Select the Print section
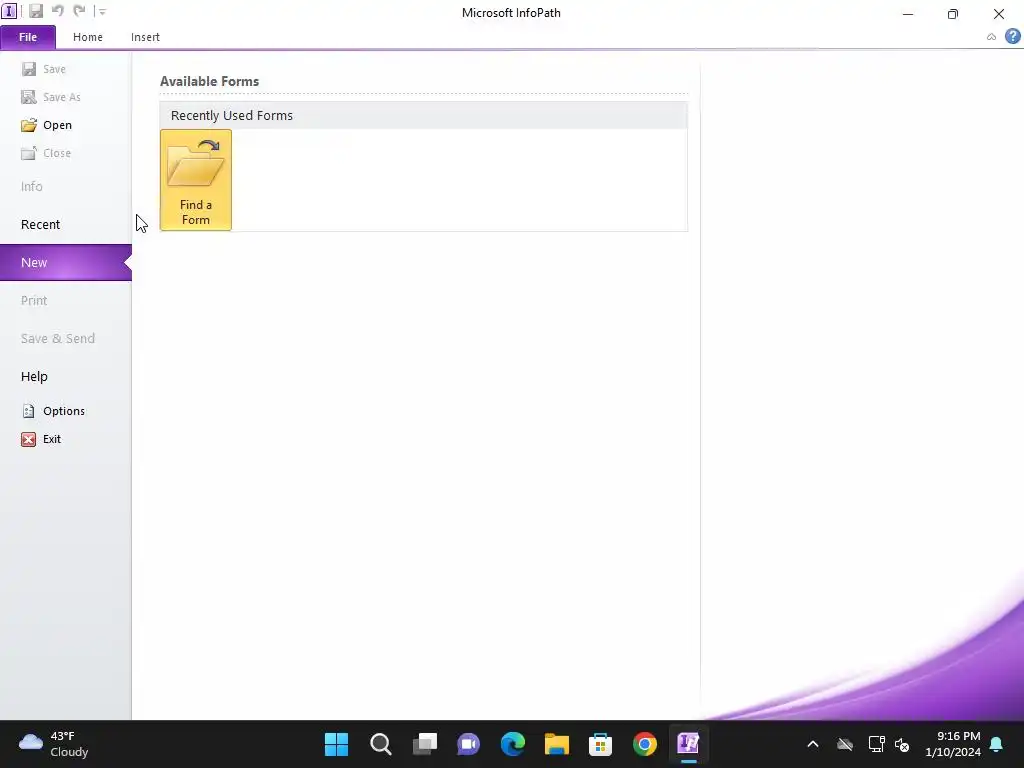Image resolution: width=1024 pixels, height=768 pixels. pyautogui.click(x=34, y=300)
